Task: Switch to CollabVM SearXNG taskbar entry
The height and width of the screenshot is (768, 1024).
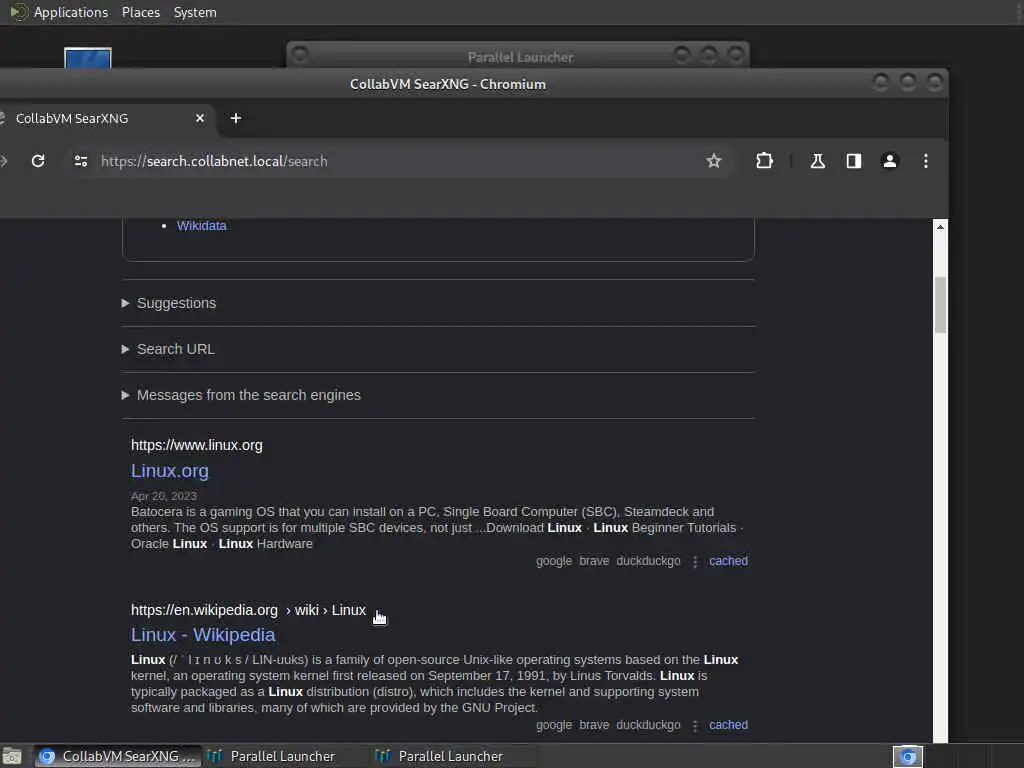Action: point(118,756)
